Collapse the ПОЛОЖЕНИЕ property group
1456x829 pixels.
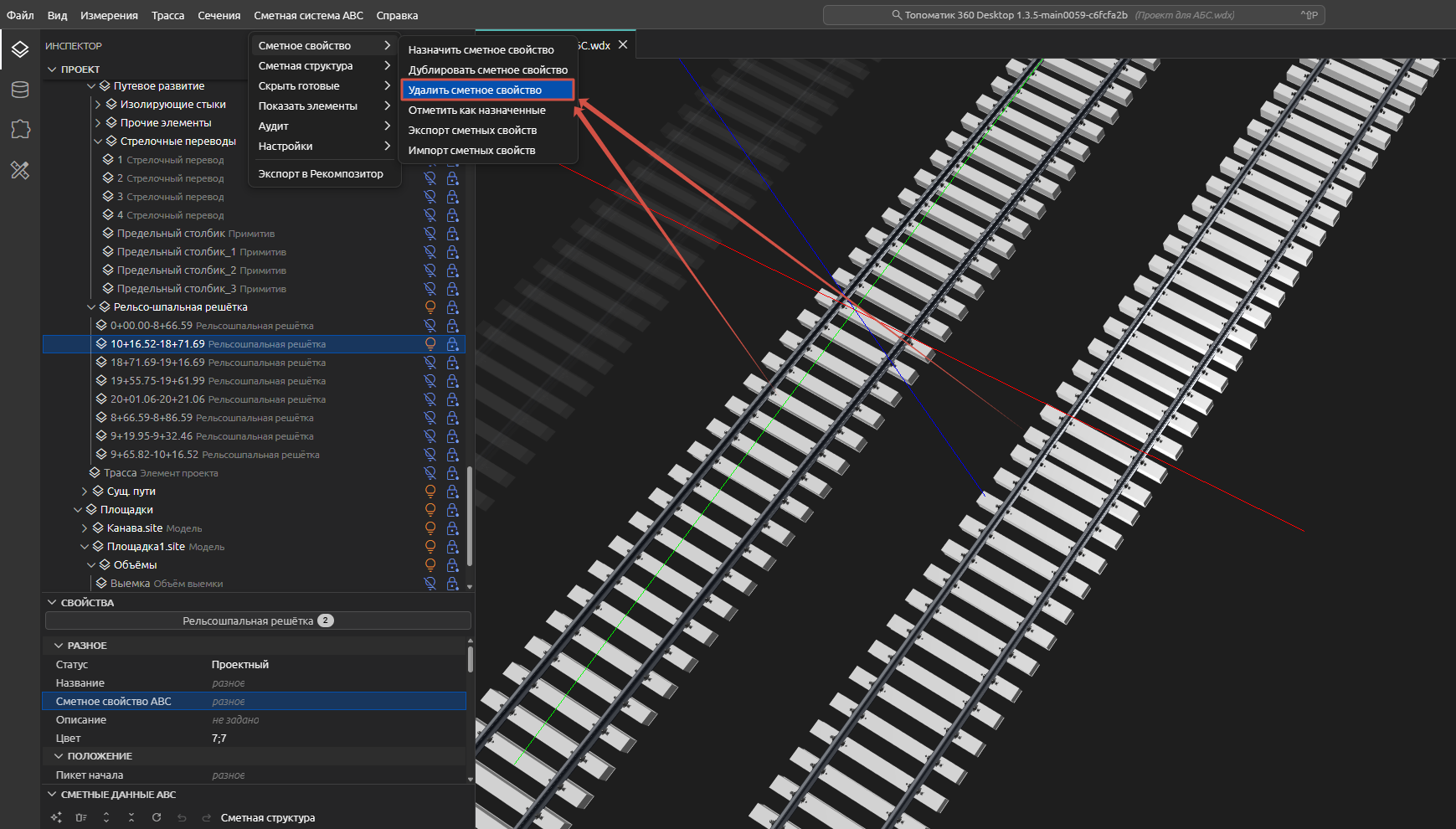59,756
